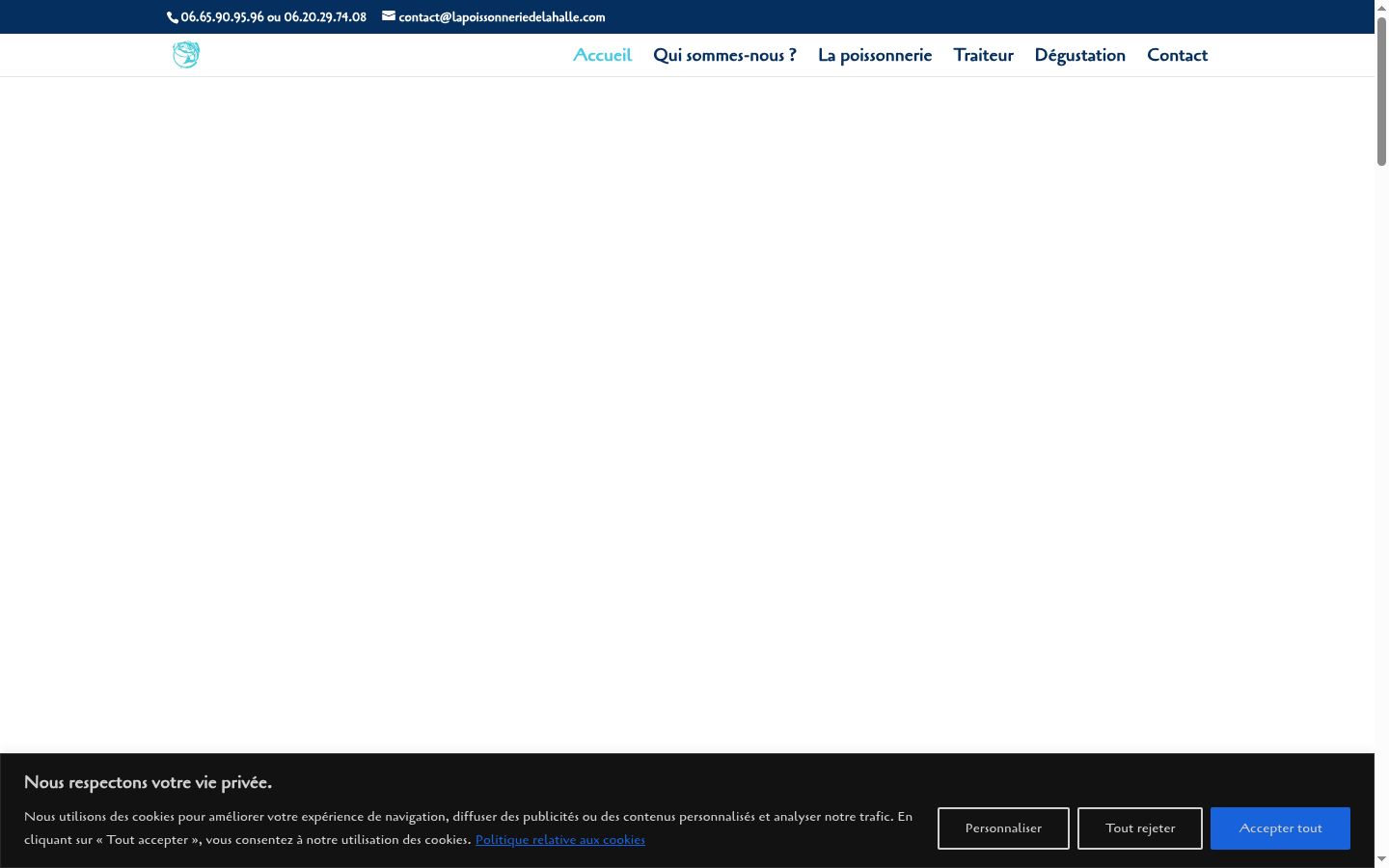Click the contact@lapoissonneriedelahalle.com email link
The width and height of the screenshot is (1389, 868).
coord(502,17)
